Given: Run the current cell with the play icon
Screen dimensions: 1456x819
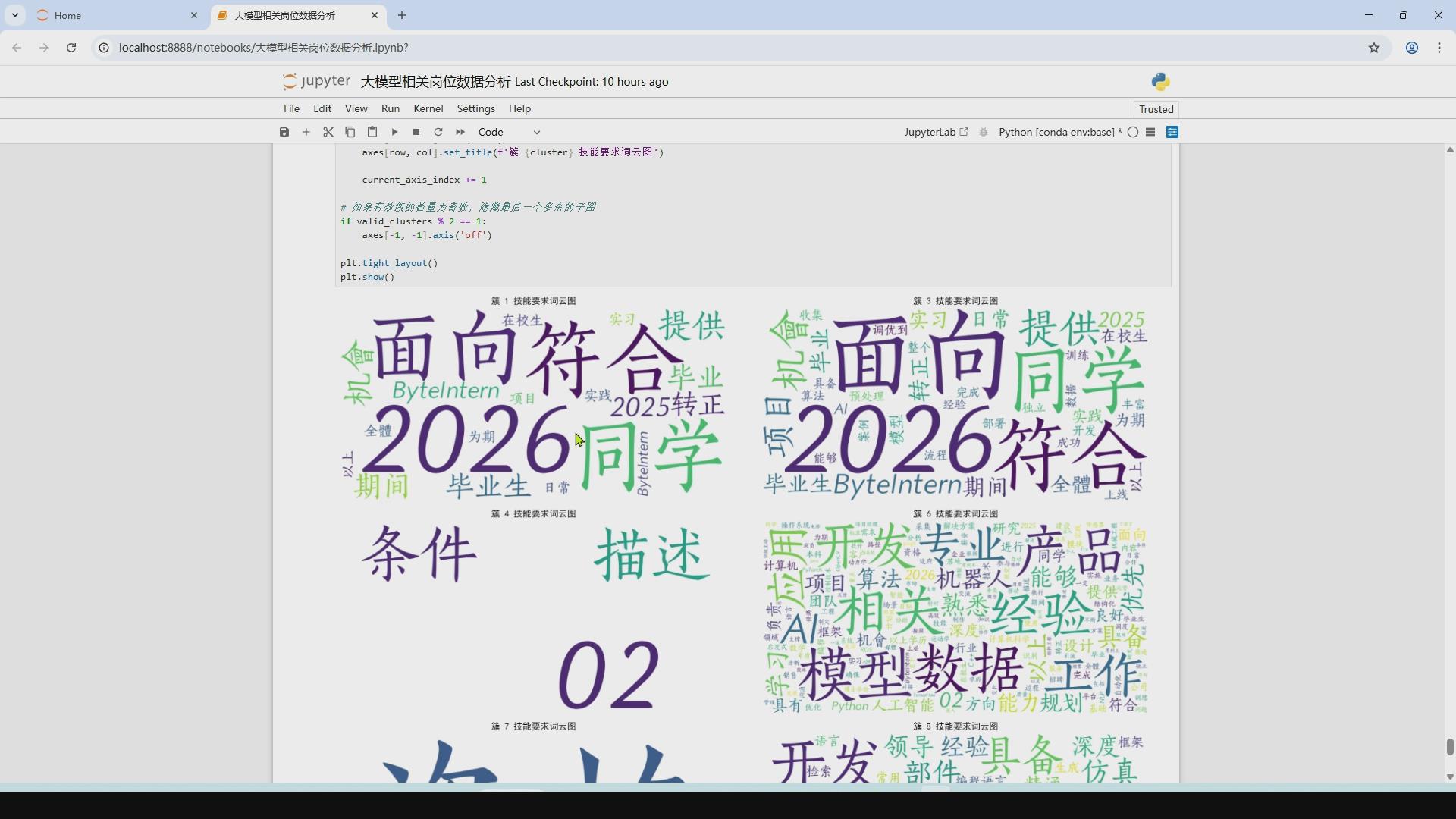Looking at the screenshot, I should [394, 131].
